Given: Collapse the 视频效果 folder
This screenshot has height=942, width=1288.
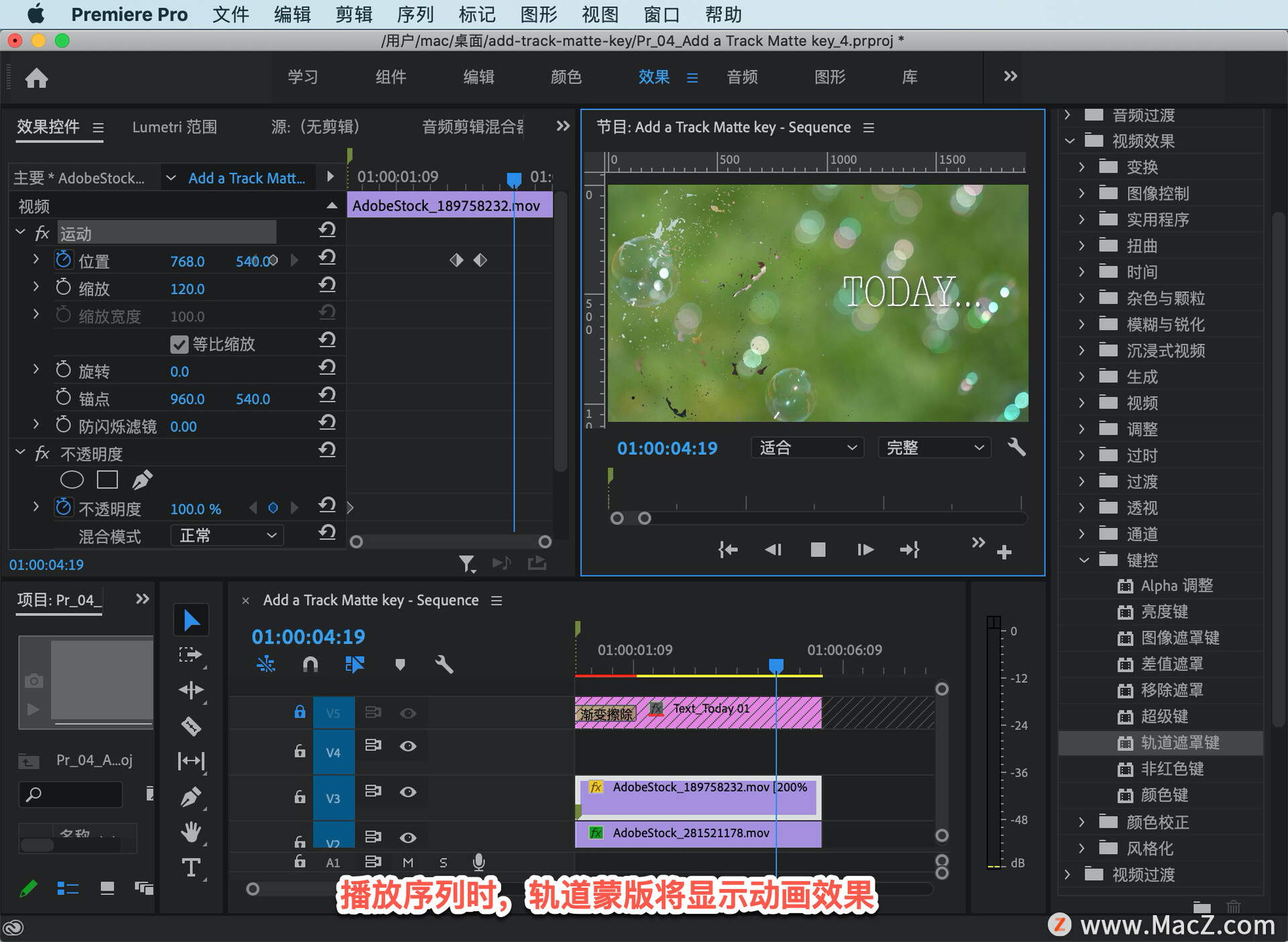Looking at the screenshot, I should click(x=1069, y=141).
